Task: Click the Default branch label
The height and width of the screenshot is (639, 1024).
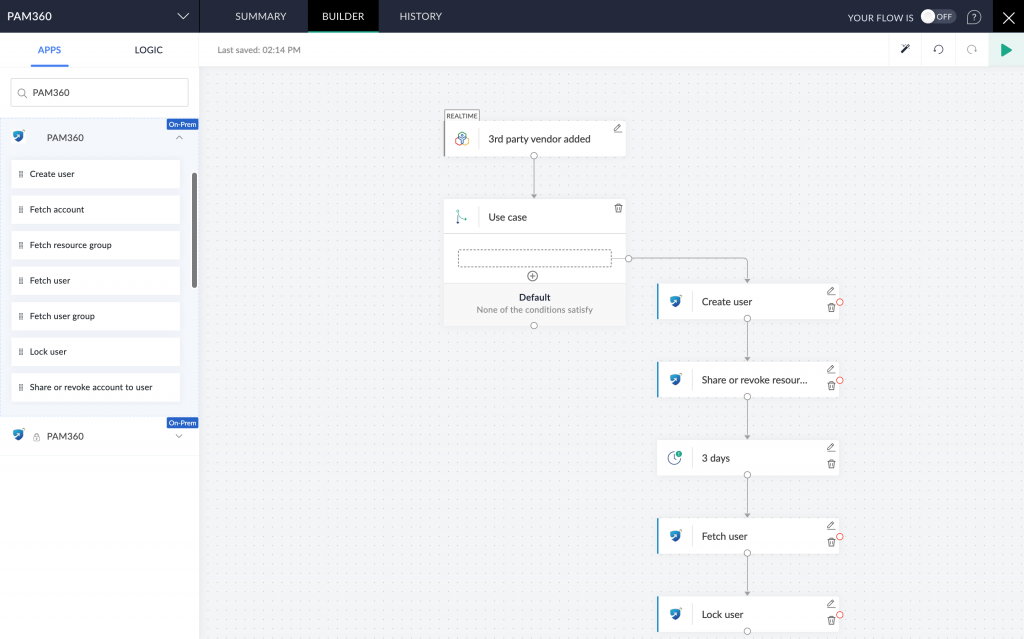Action: tap(534, 297)
